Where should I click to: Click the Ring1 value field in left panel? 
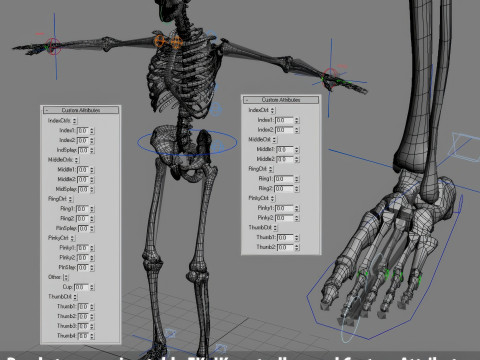coord(82,209)
